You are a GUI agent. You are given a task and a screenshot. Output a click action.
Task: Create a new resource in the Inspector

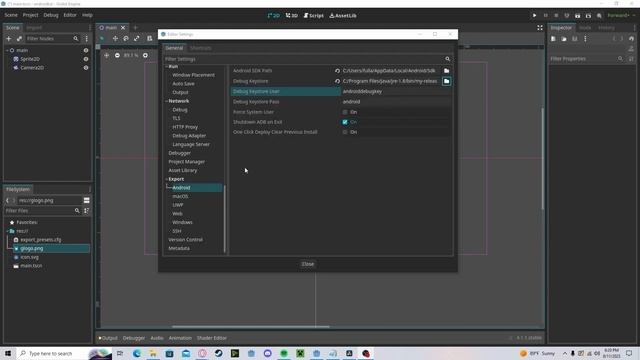coord(553,39)
